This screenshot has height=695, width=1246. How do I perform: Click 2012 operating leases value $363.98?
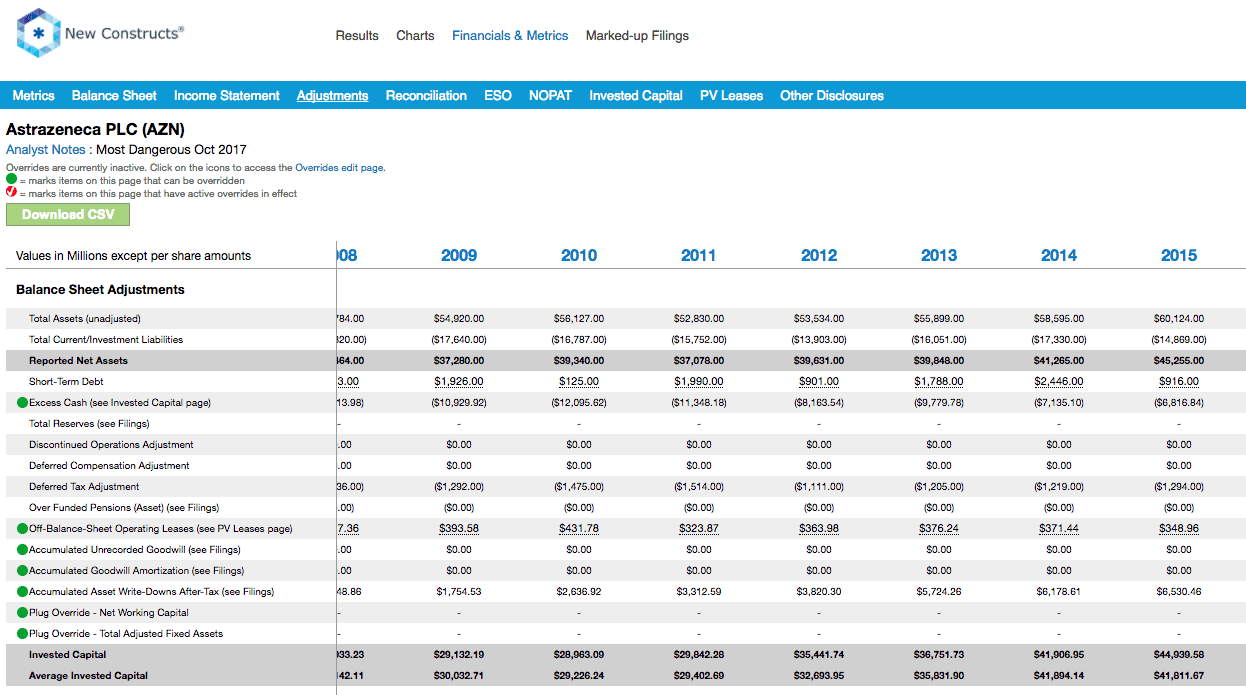819,529
